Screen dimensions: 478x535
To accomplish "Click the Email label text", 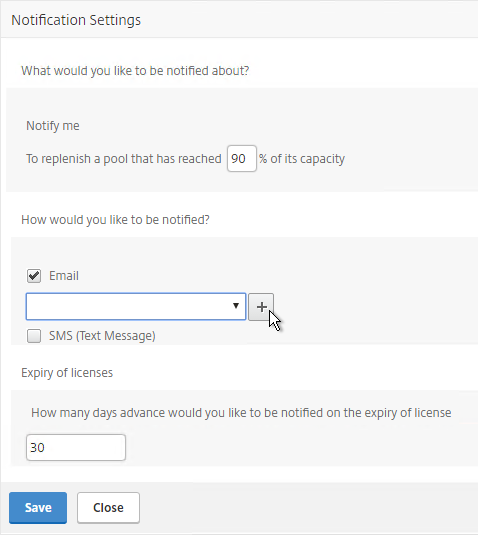I will pyautogui.click(x=64, y=276).
